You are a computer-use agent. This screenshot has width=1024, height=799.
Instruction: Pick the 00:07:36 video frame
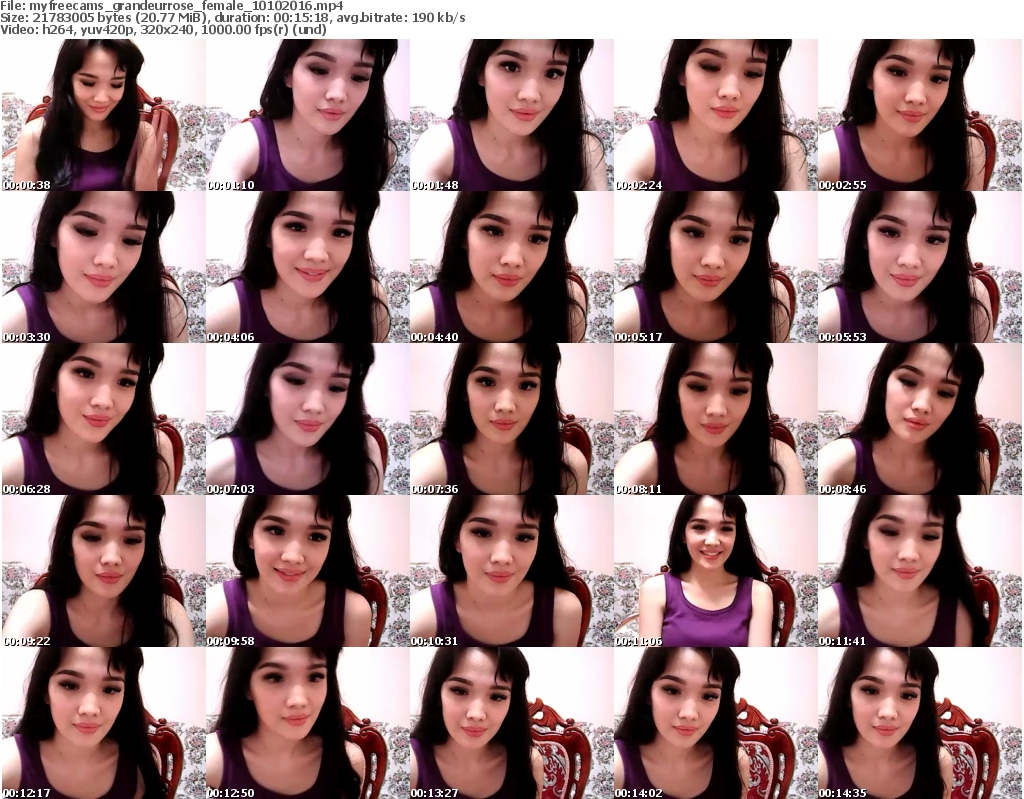pyautogui.click(x=512, y=419)
